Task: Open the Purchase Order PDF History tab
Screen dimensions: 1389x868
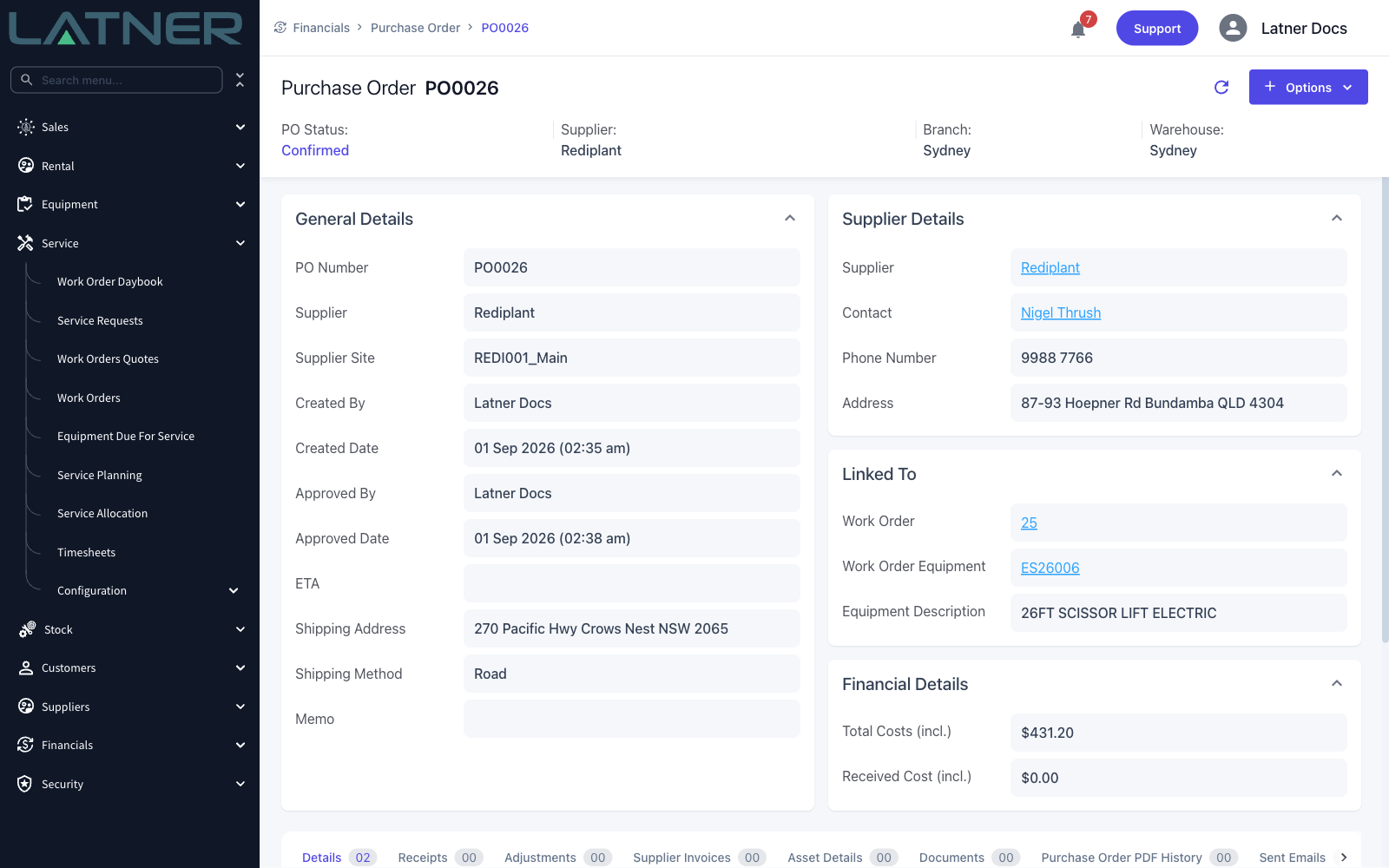Action: click(x=1139, y=858)
